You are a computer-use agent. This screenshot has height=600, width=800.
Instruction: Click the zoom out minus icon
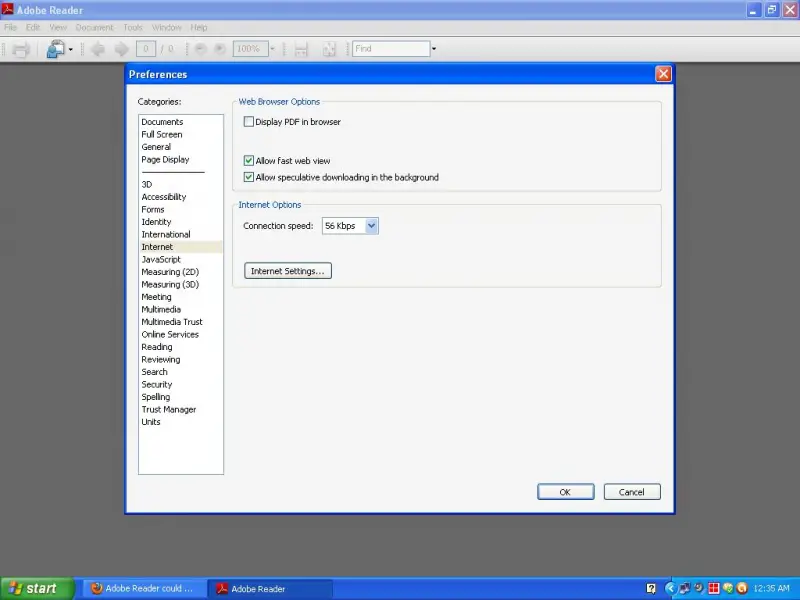pos(201,49)
